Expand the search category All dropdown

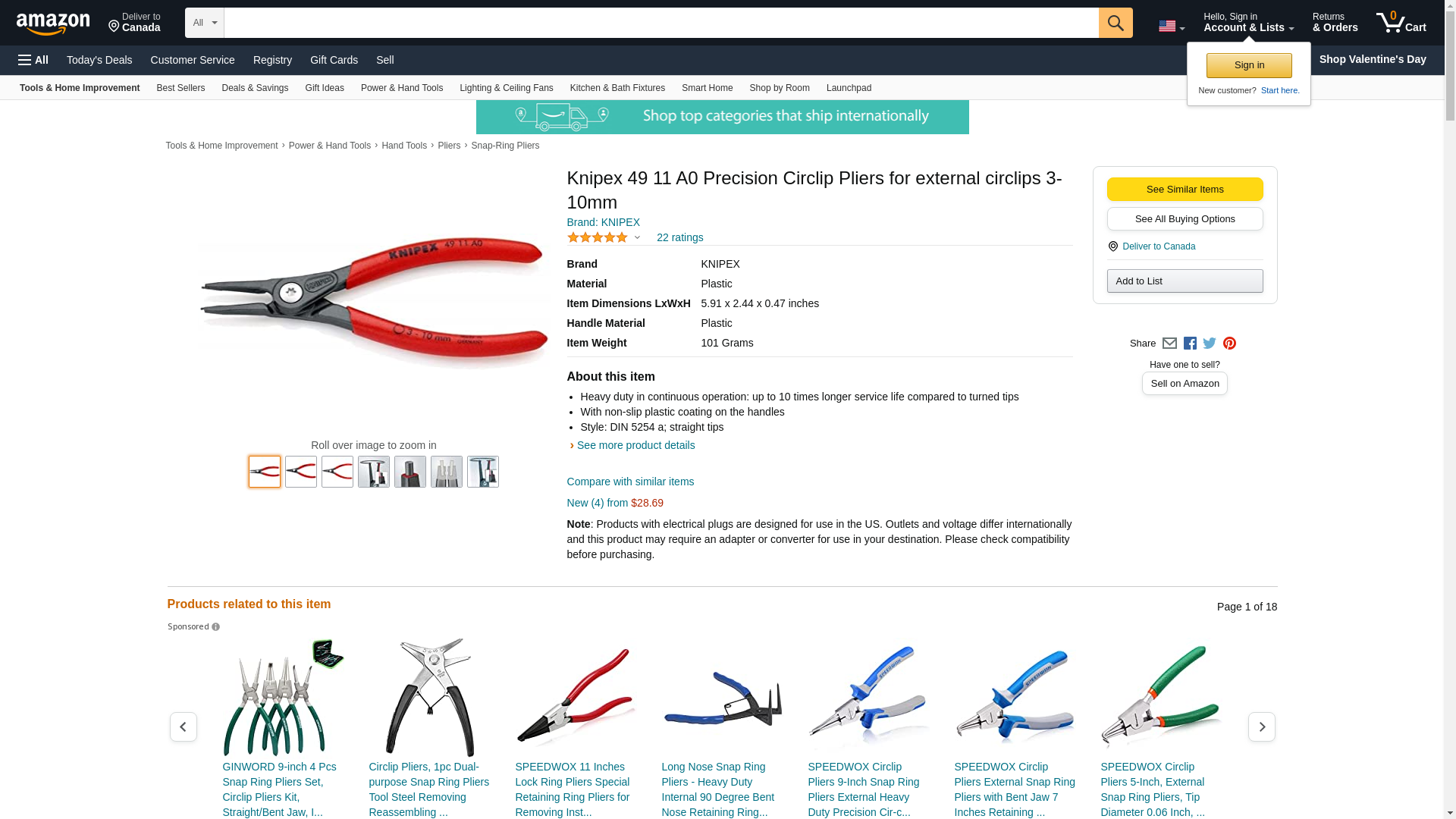tap(205, 23)
